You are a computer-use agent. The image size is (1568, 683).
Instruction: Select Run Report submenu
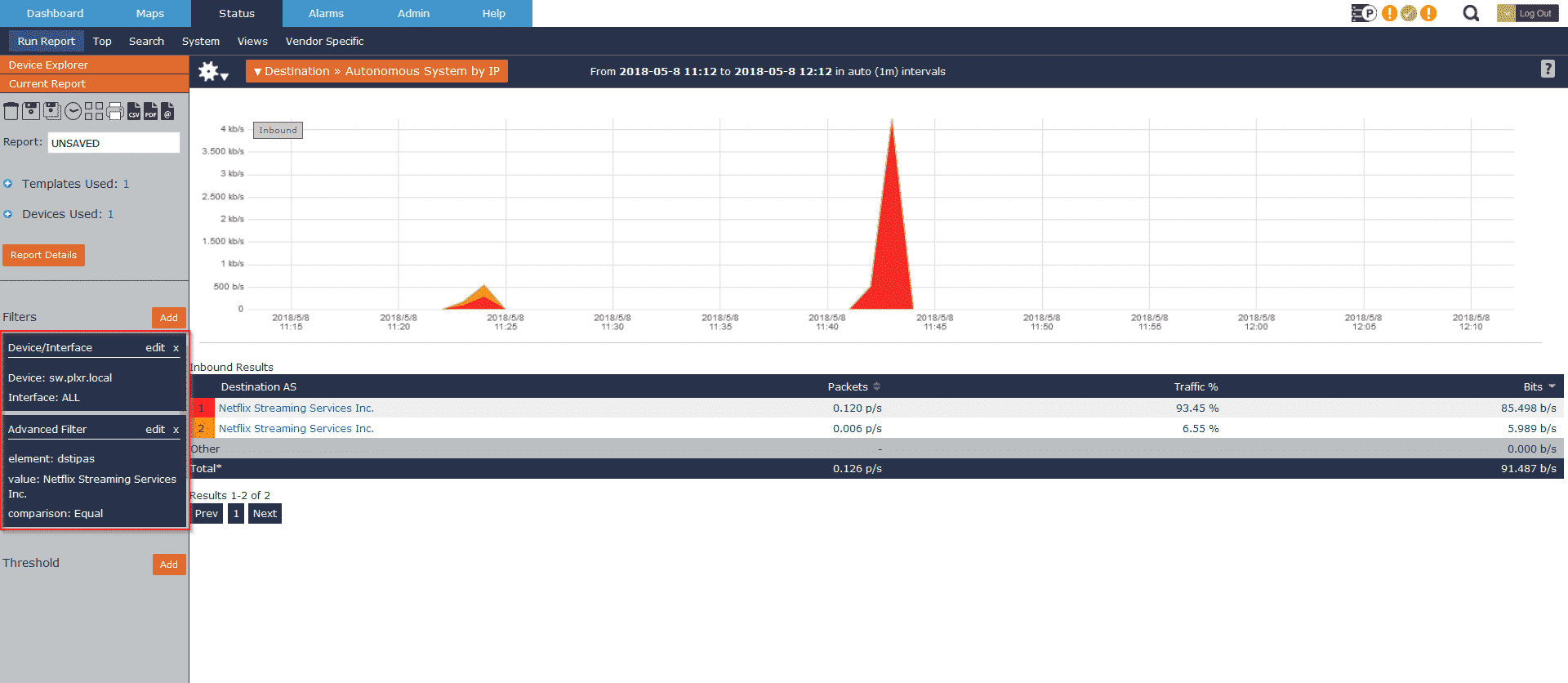pos(47,41)
